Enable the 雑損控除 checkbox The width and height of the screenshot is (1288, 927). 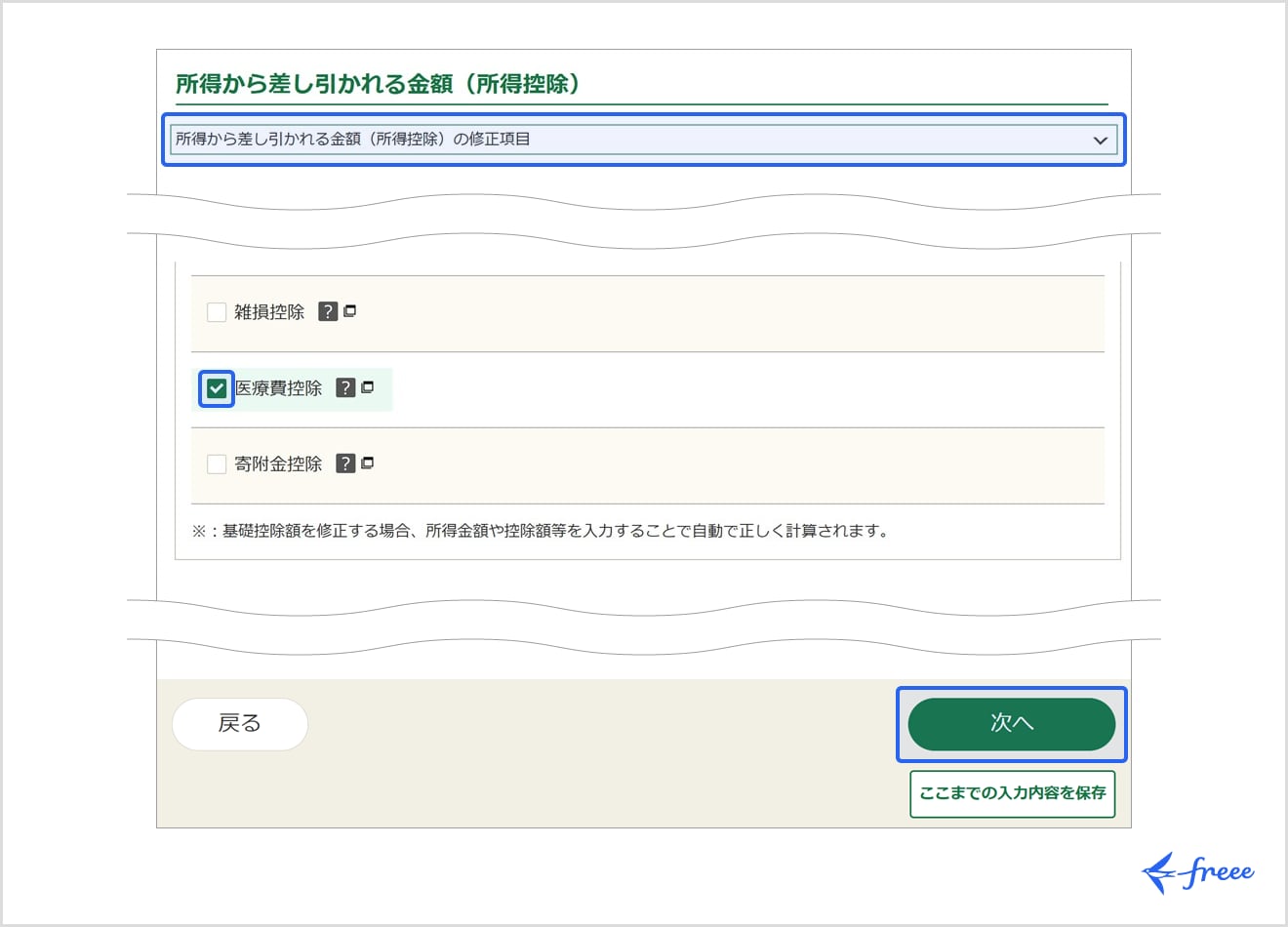tap(216, 311)
